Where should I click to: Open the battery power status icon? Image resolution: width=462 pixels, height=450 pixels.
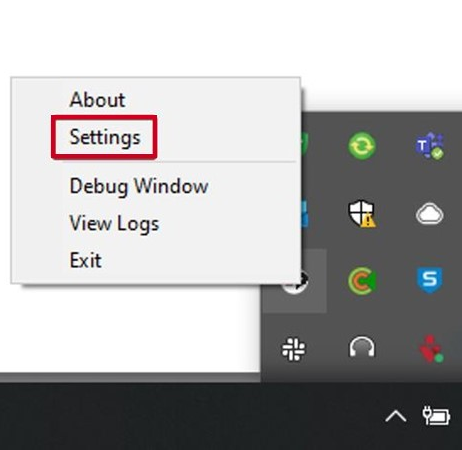coord(436,416)
